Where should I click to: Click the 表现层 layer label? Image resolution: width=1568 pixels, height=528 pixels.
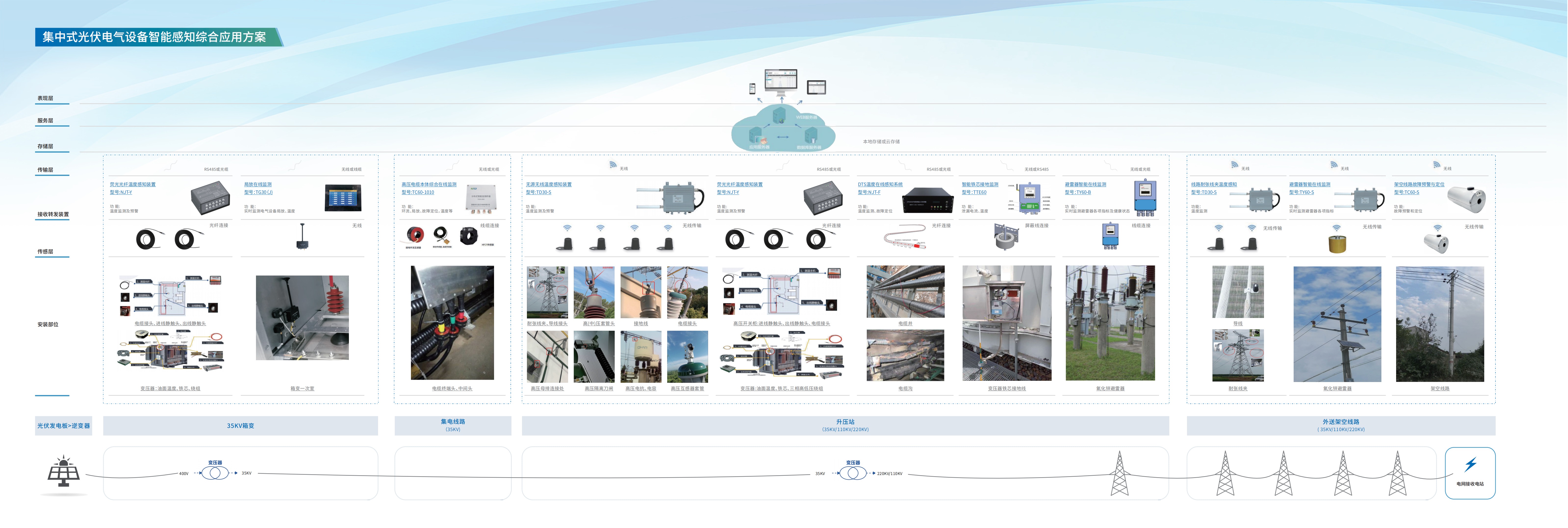[45, 98]
